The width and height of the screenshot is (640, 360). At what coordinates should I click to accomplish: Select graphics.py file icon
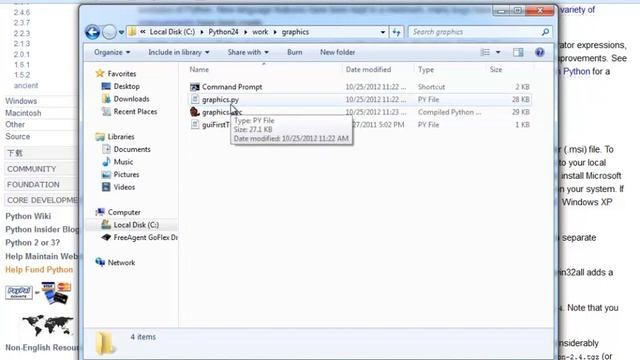(x=195, y=99)
